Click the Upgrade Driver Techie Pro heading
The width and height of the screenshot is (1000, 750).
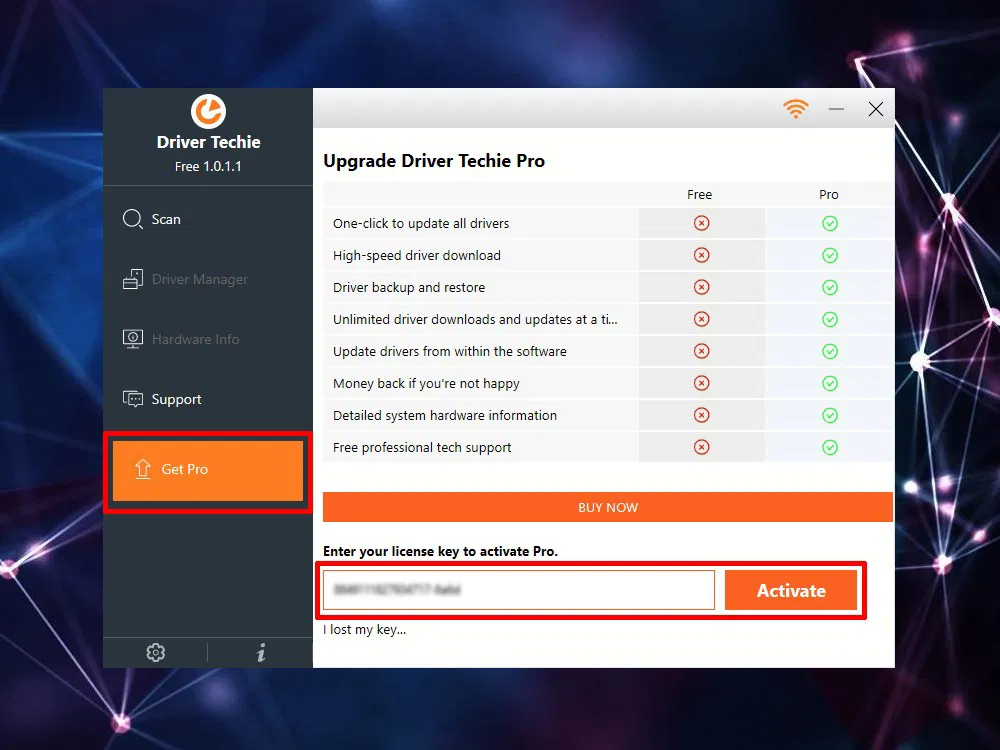point(434,160)
